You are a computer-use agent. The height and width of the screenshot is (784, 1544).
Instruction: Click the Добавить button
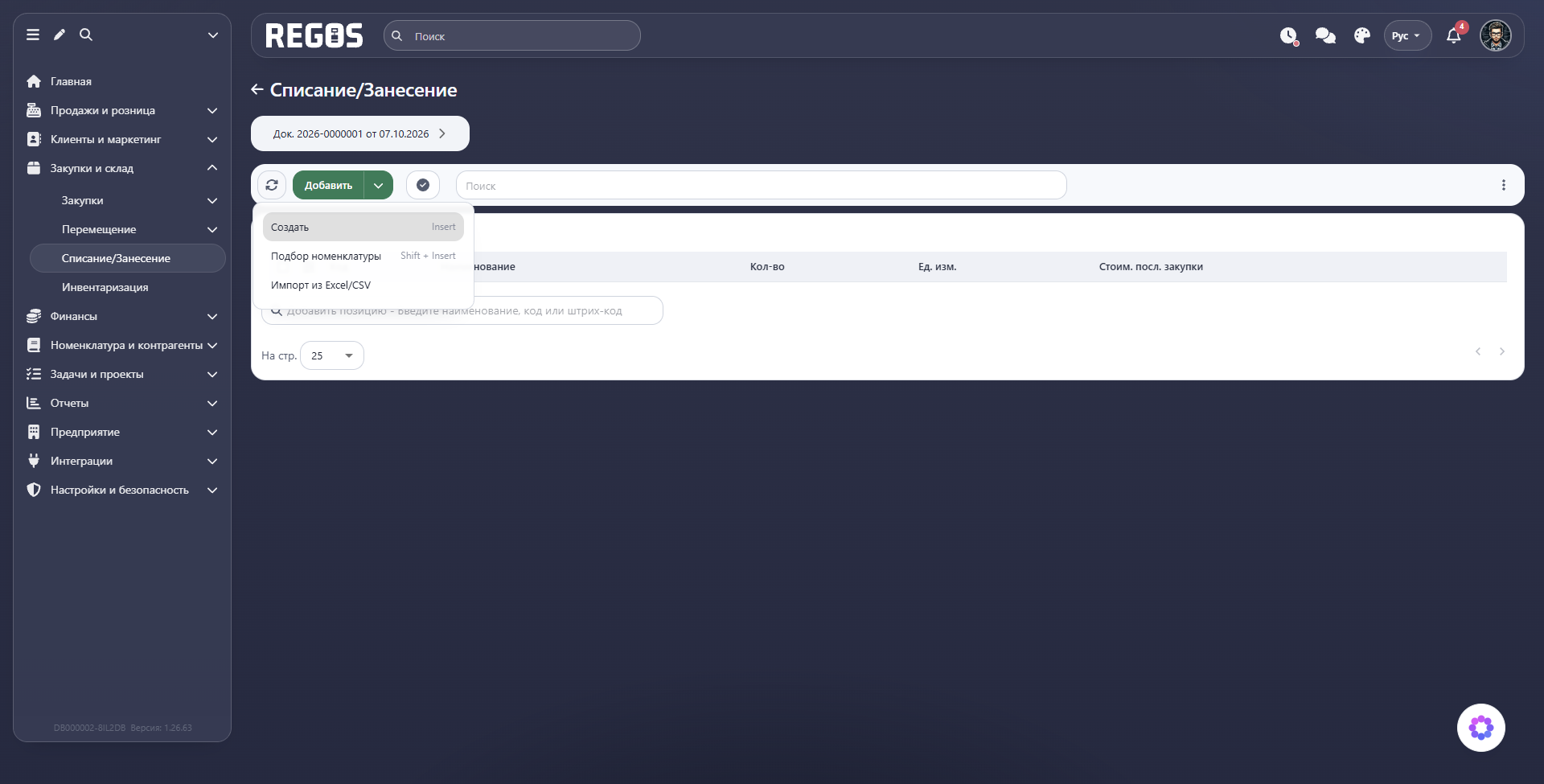click(x=328, y=185)
